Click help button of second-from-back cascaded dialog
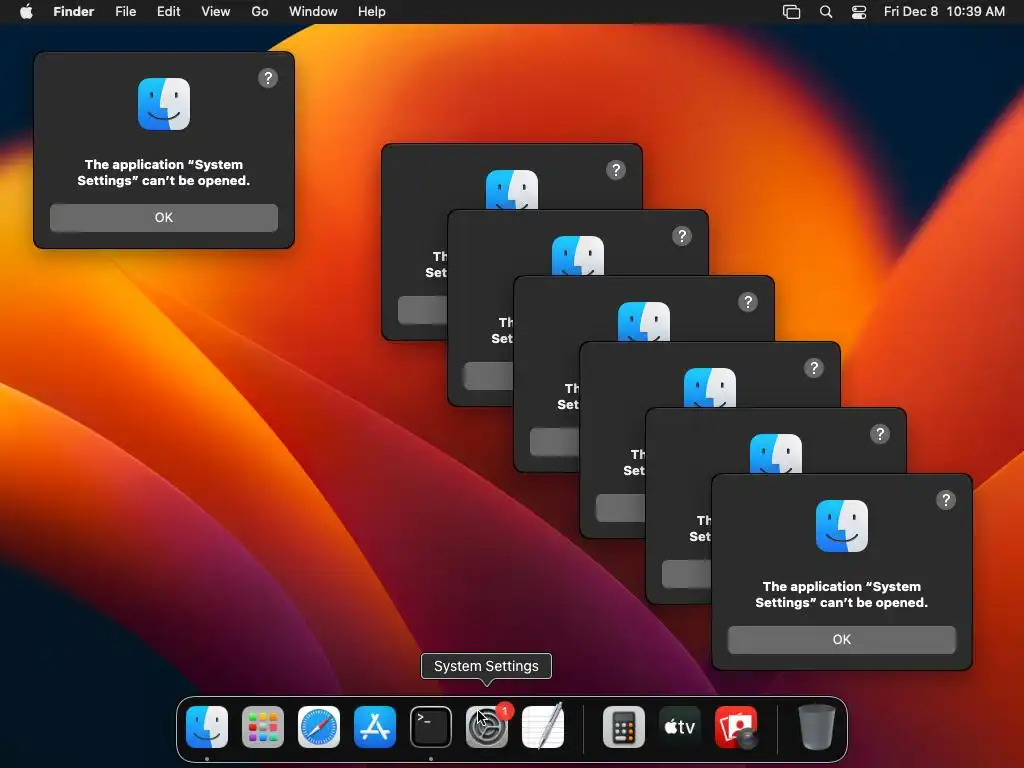The width and height of the screenshot is (1024, 768). click(682, 236)
